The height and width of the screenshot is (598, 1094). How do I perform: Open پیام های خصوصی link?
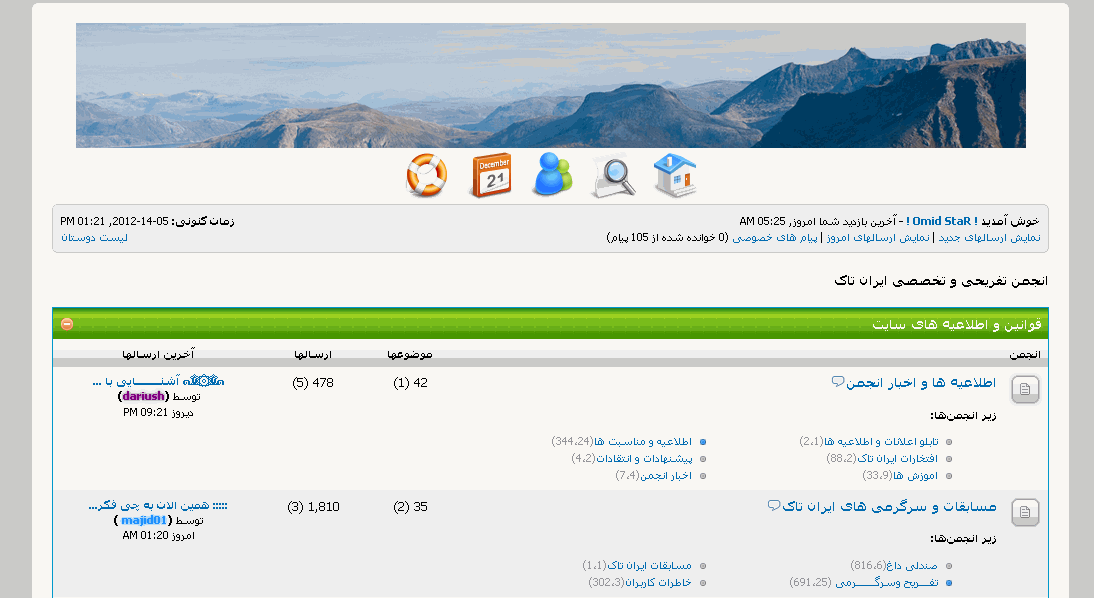[774, 238]
